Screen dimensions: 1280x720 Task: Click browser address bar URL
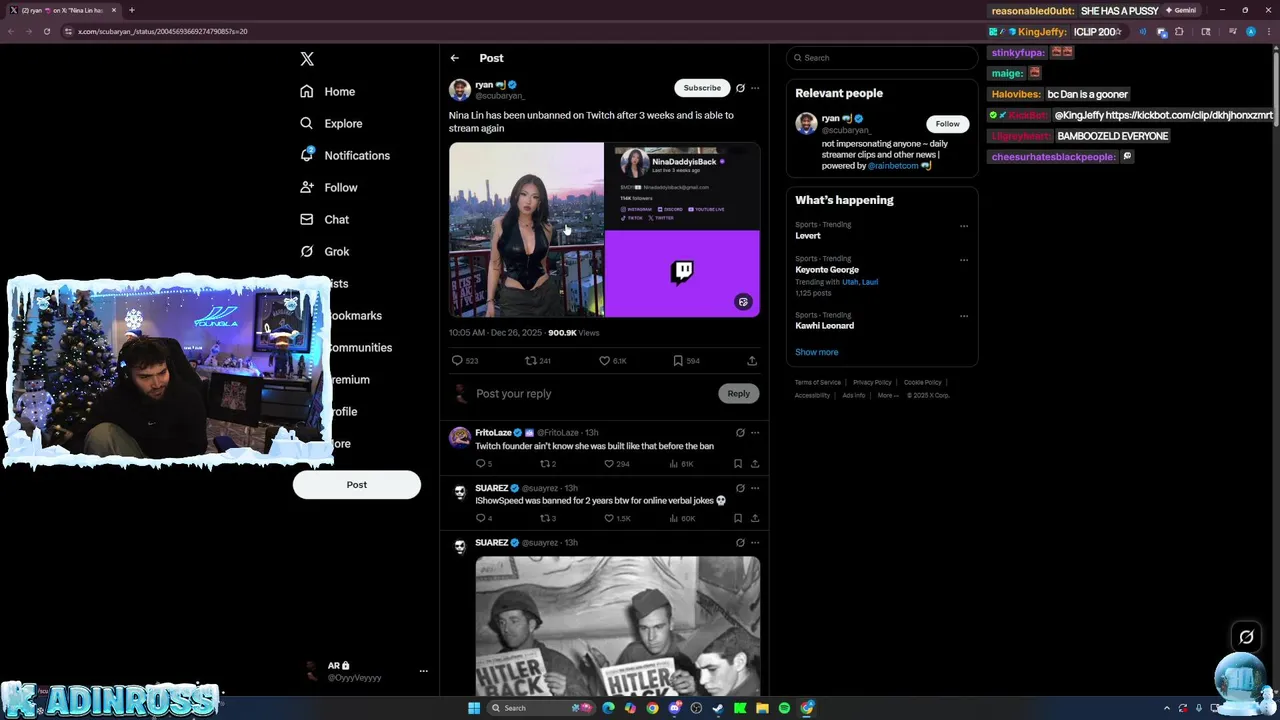click(x=163, y=31)
